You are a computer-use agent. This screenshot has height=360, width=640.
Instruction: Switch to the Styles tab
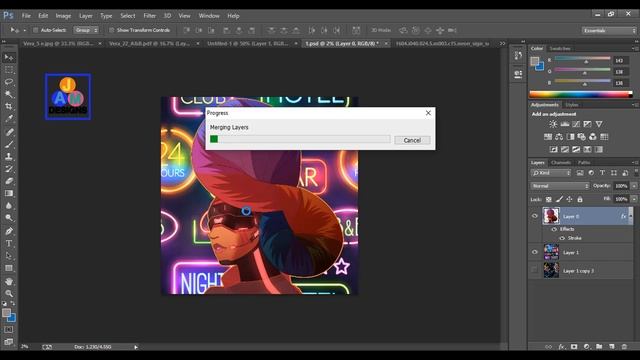tap(571, 105)
